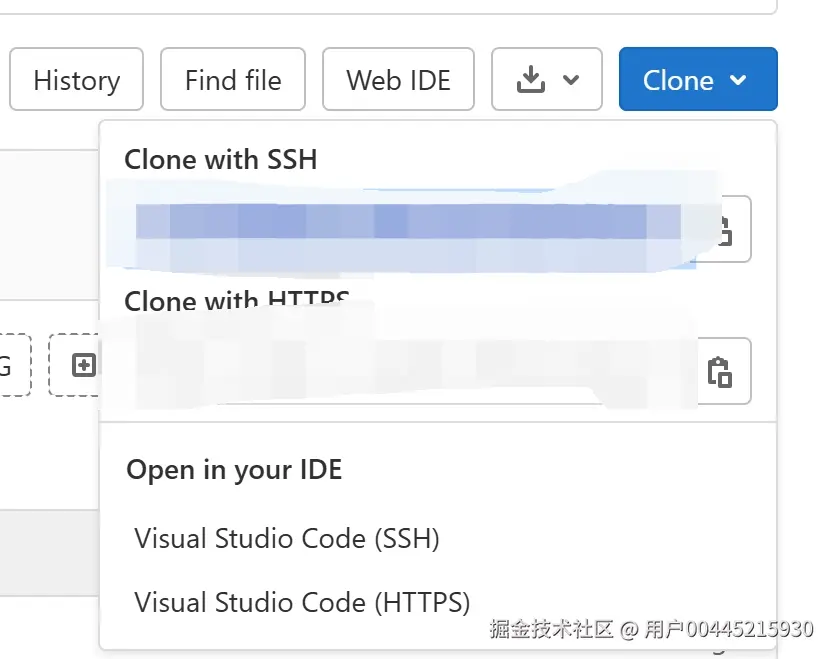The width and height of the screenshot is (832, 659).
Task: Open the commit History
Action: point(76,80)
